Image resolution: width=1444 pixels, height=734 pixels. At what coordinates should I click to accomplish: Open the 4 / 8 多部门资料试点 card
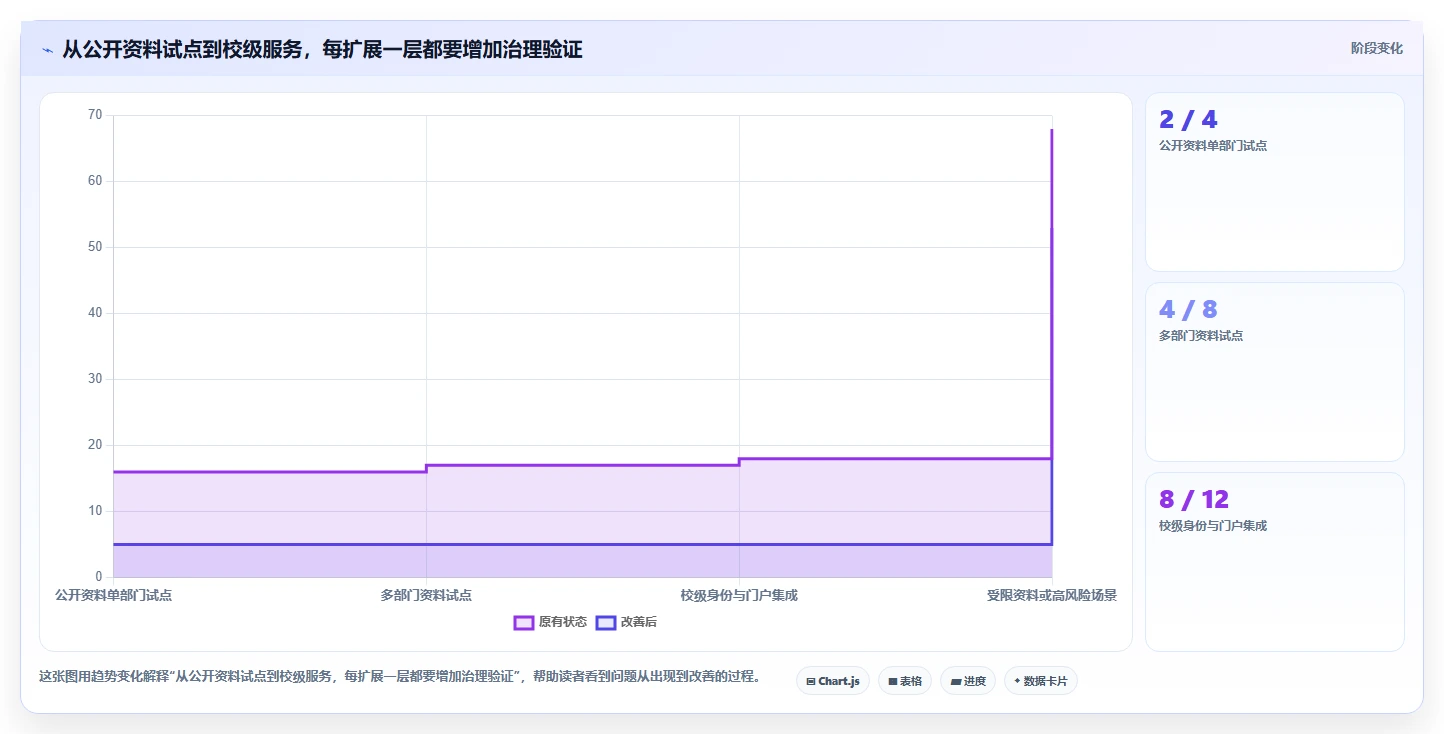1274,372
